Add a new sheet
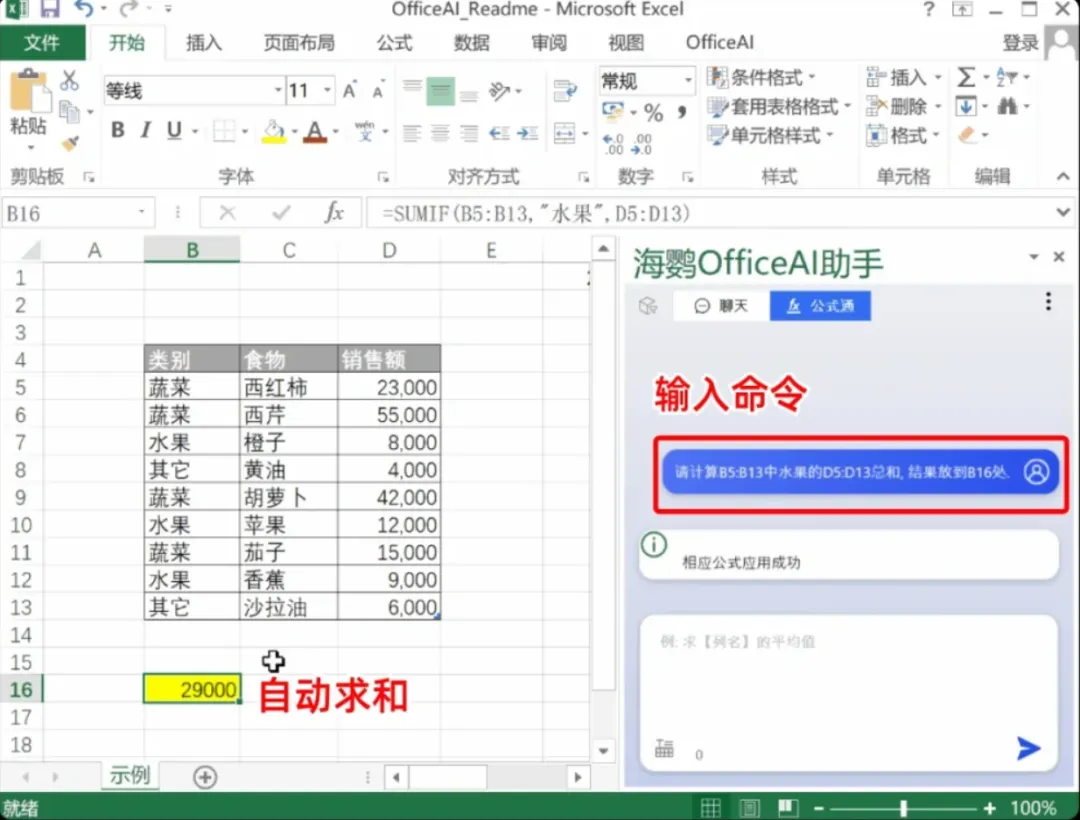Screen dimensions: 1080x820 pyautogui.click(x=205, y=777)
